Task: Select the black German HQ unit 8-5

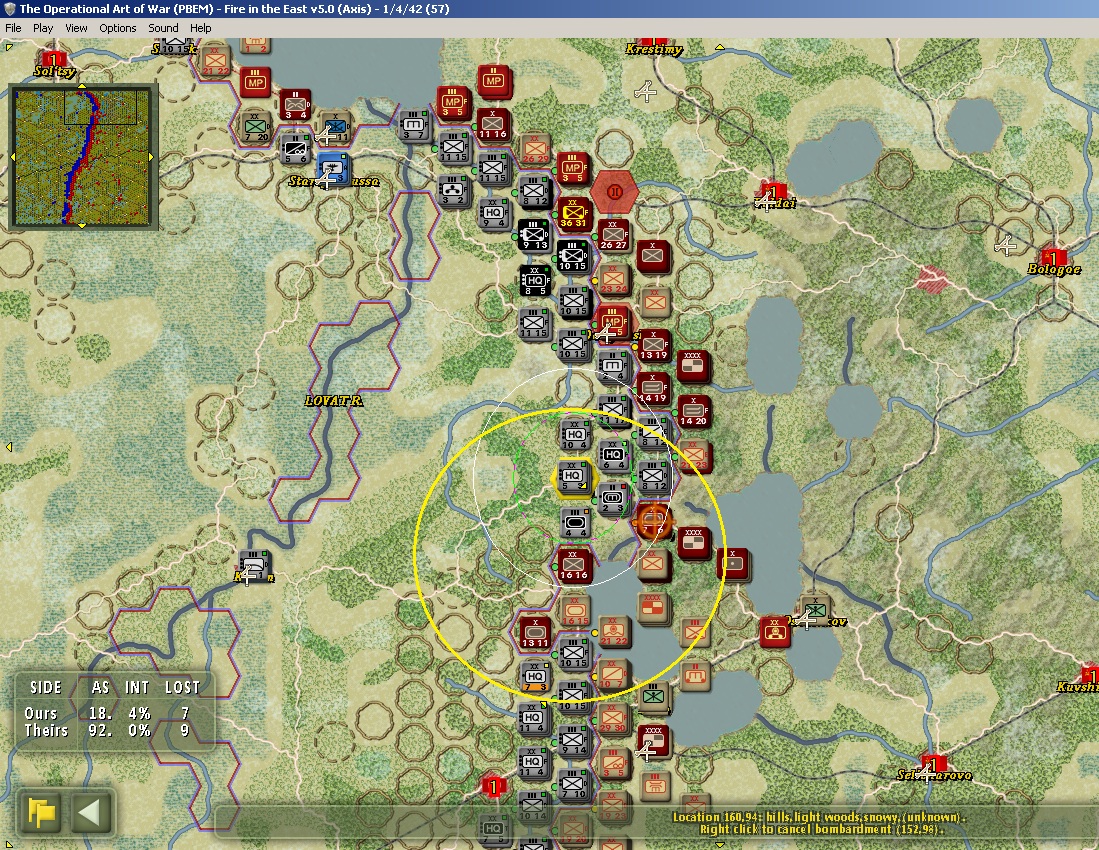Action: pos(535,280)
